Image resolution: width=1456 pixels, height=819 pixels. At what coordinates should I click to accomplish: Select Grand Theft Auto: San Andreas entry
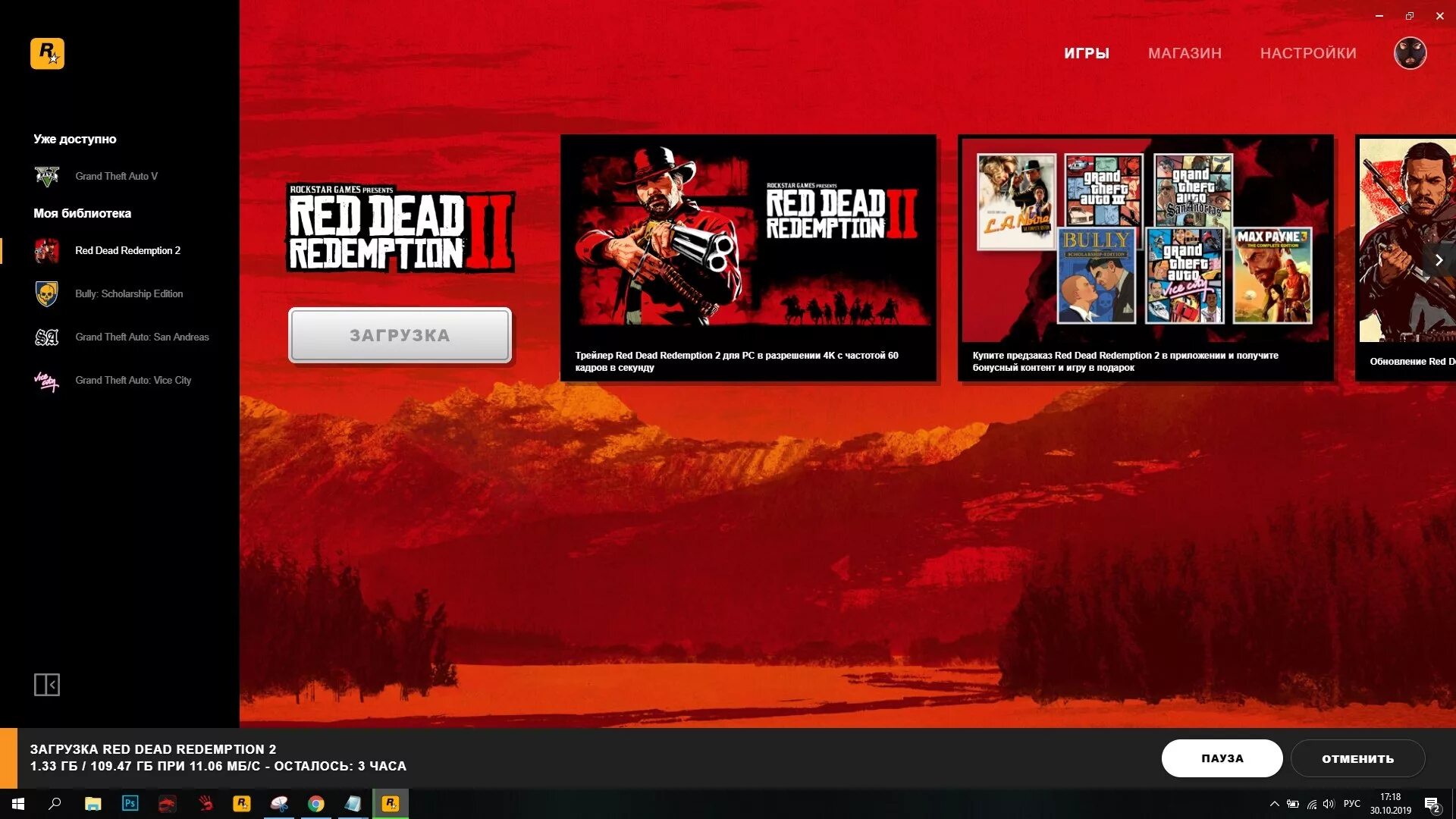pos(142,337)
